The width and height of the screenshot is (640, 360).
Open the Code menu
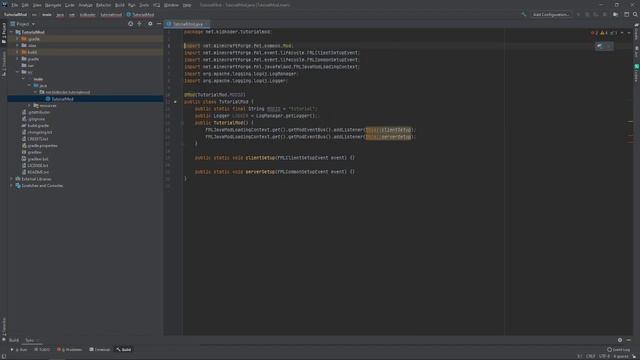(x=70, y=5)
